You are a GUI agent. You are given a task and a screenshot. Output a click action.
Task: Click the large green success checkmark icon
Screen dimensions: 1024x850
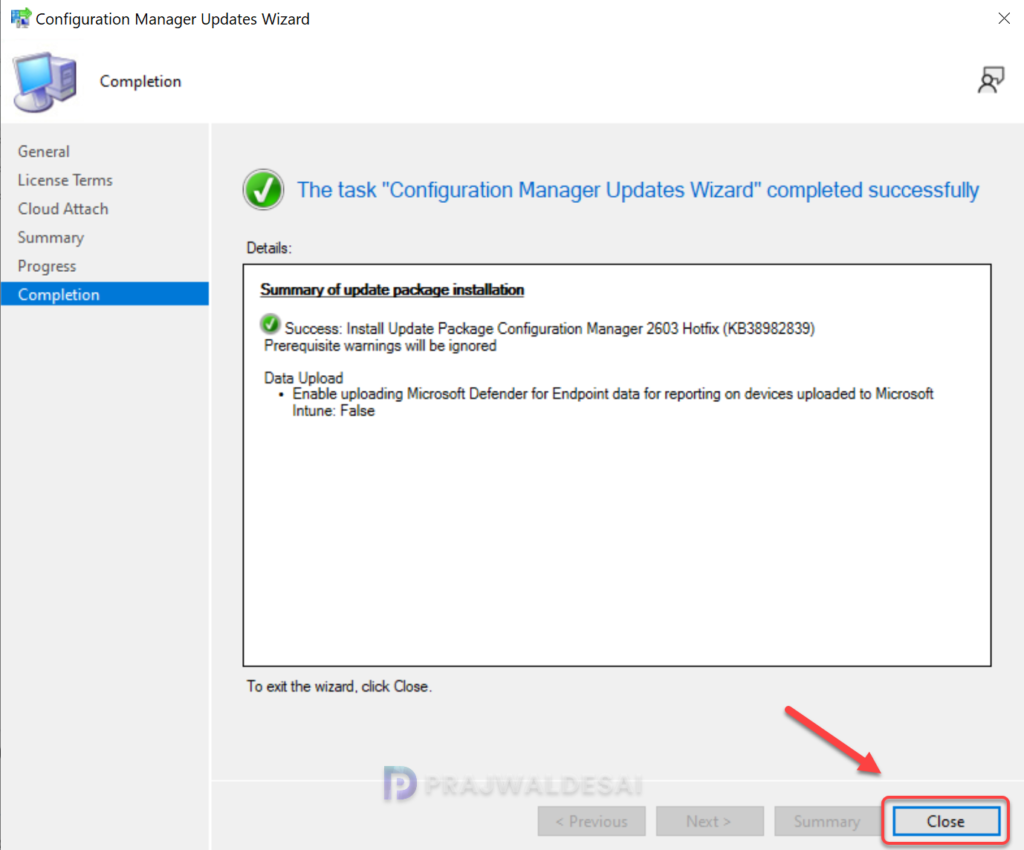pyautogui.click(x=263, y=190)
